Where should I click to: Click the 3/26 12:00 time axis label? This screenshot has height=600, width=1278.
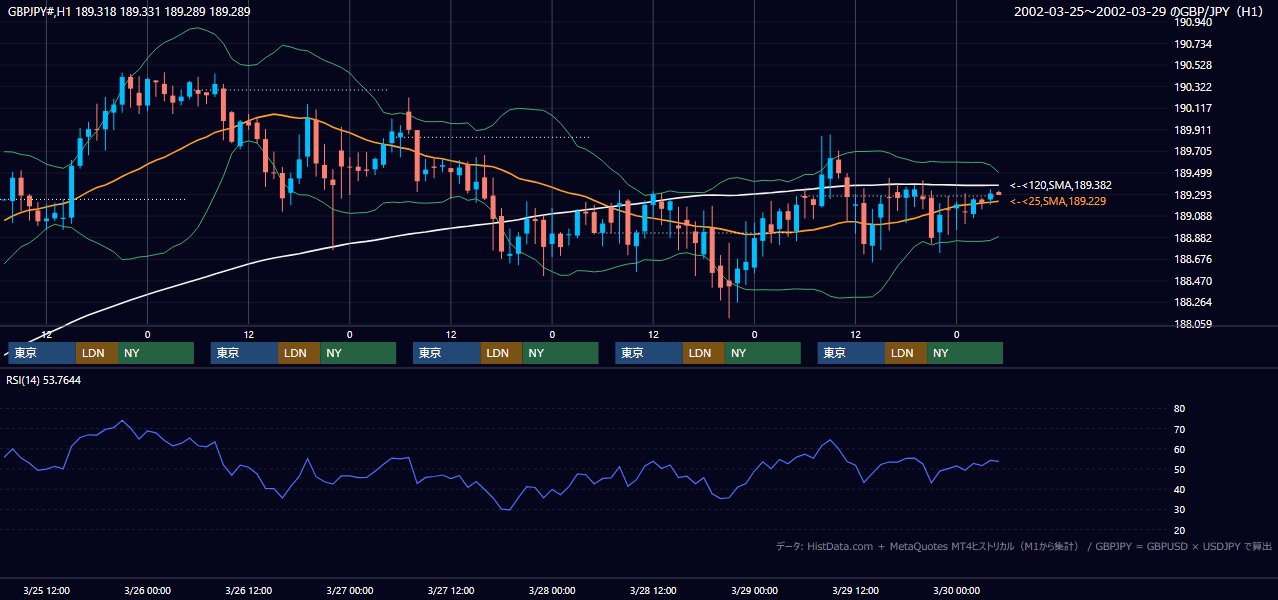(248, 590)
